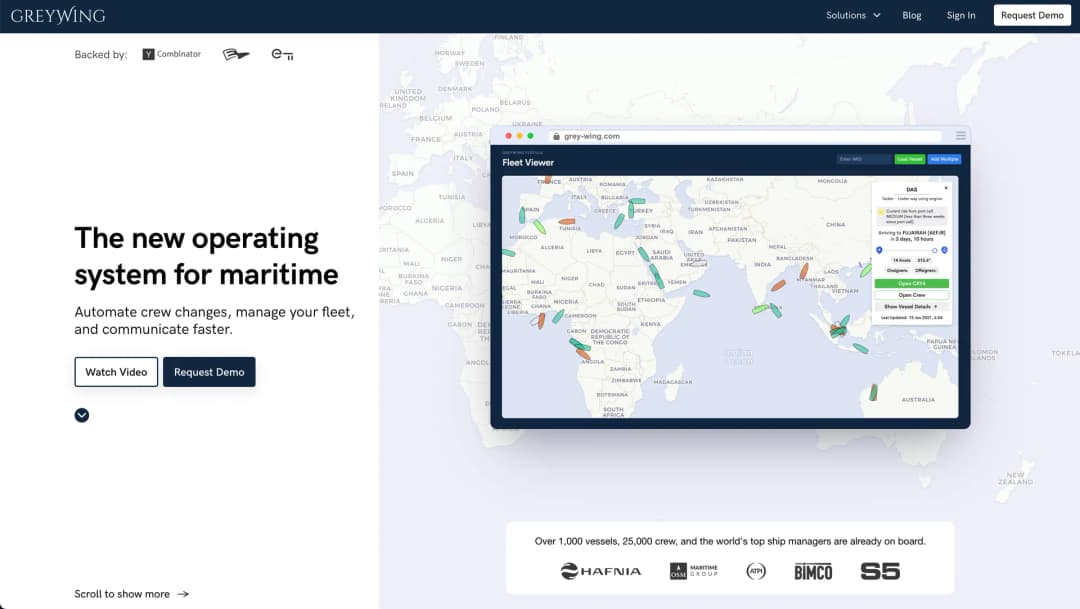The width and height of the screenshot is (1080, 609).
Task: Close the DAS vessel info panel
Action: [947, 187]
